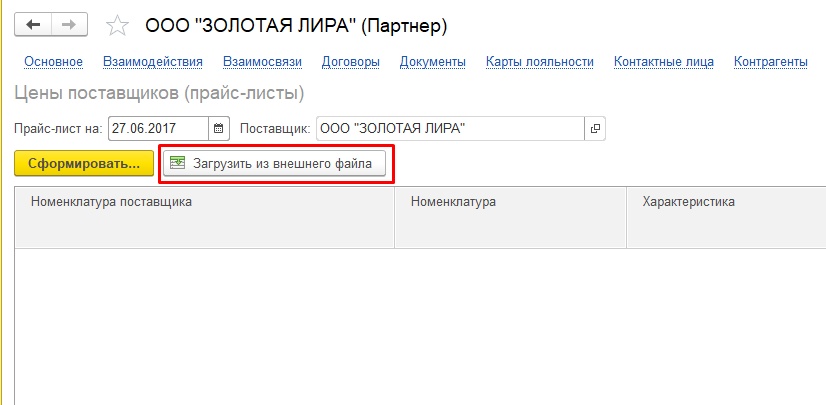Open the supplier card via Поставщик field icon
Viewport: 826px width, 405px height.
pyautogui.click(x=595, y=128)
